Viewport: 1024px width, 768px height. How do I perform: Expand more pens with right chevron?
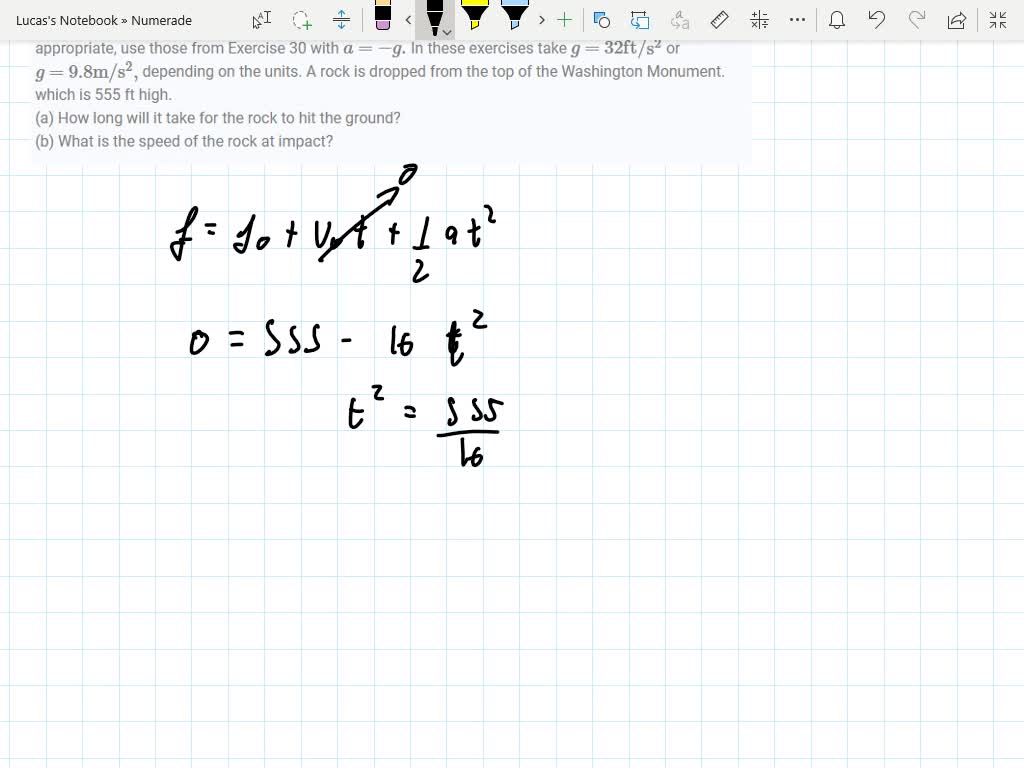541,19
